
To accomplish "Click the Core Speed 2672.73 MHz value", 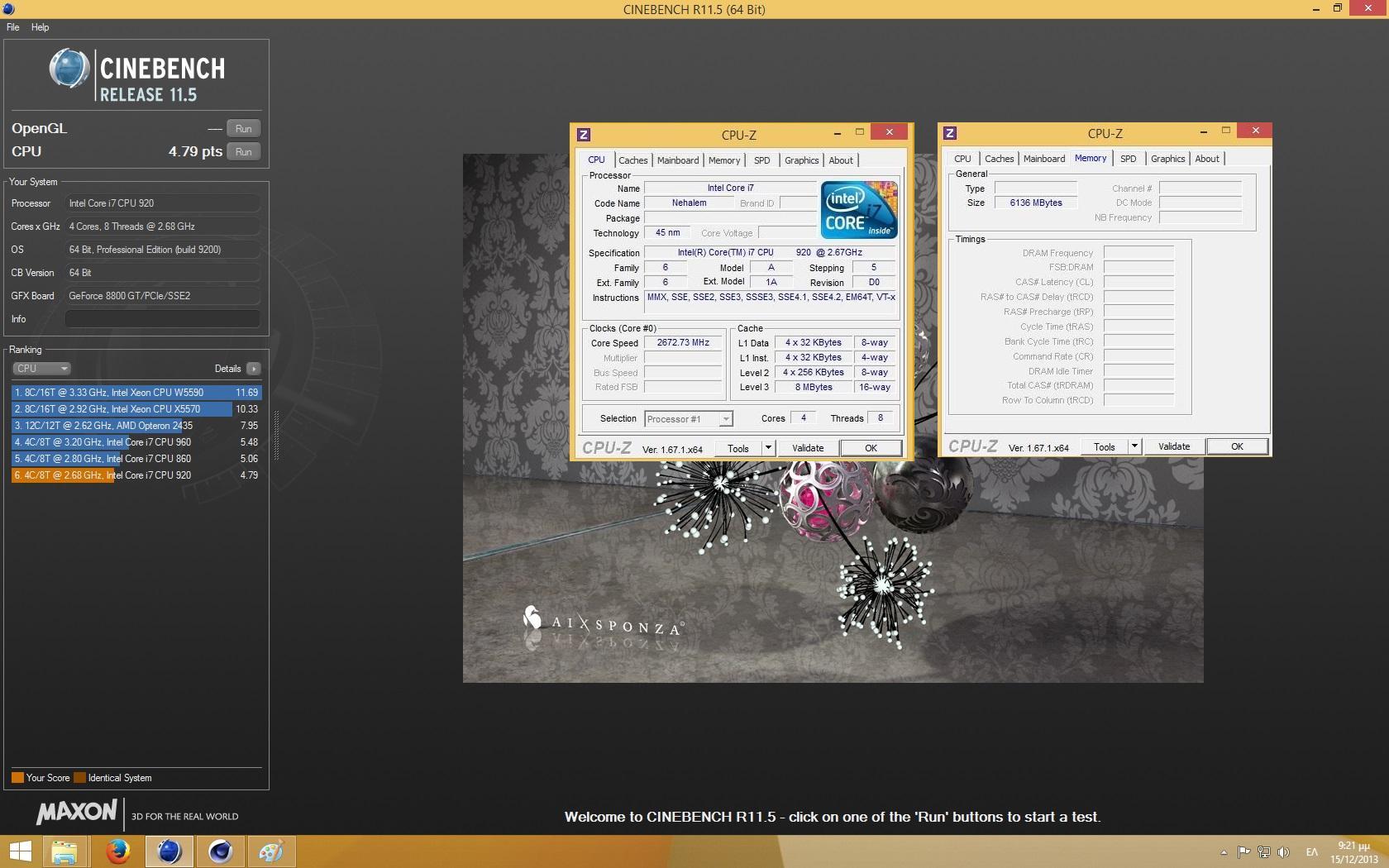I will (x=684, y=342).
